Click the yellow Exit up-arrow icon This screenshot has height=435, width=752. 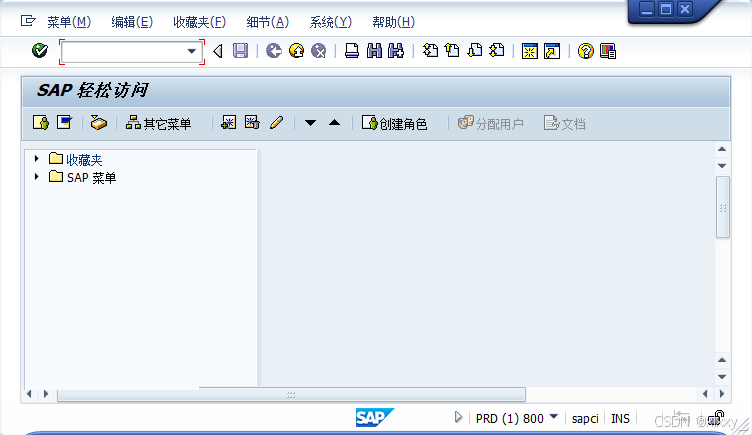(296, 50)
